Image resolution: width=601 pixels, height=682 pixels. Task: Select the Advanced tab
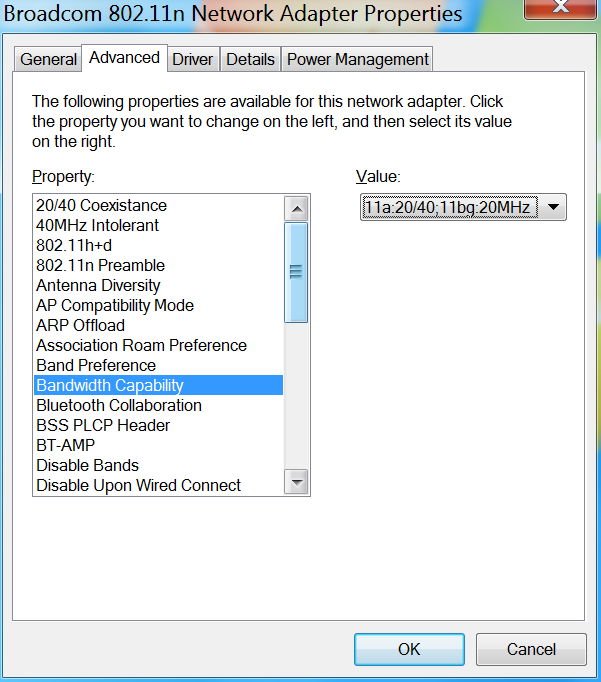click(x=124, y=58)
